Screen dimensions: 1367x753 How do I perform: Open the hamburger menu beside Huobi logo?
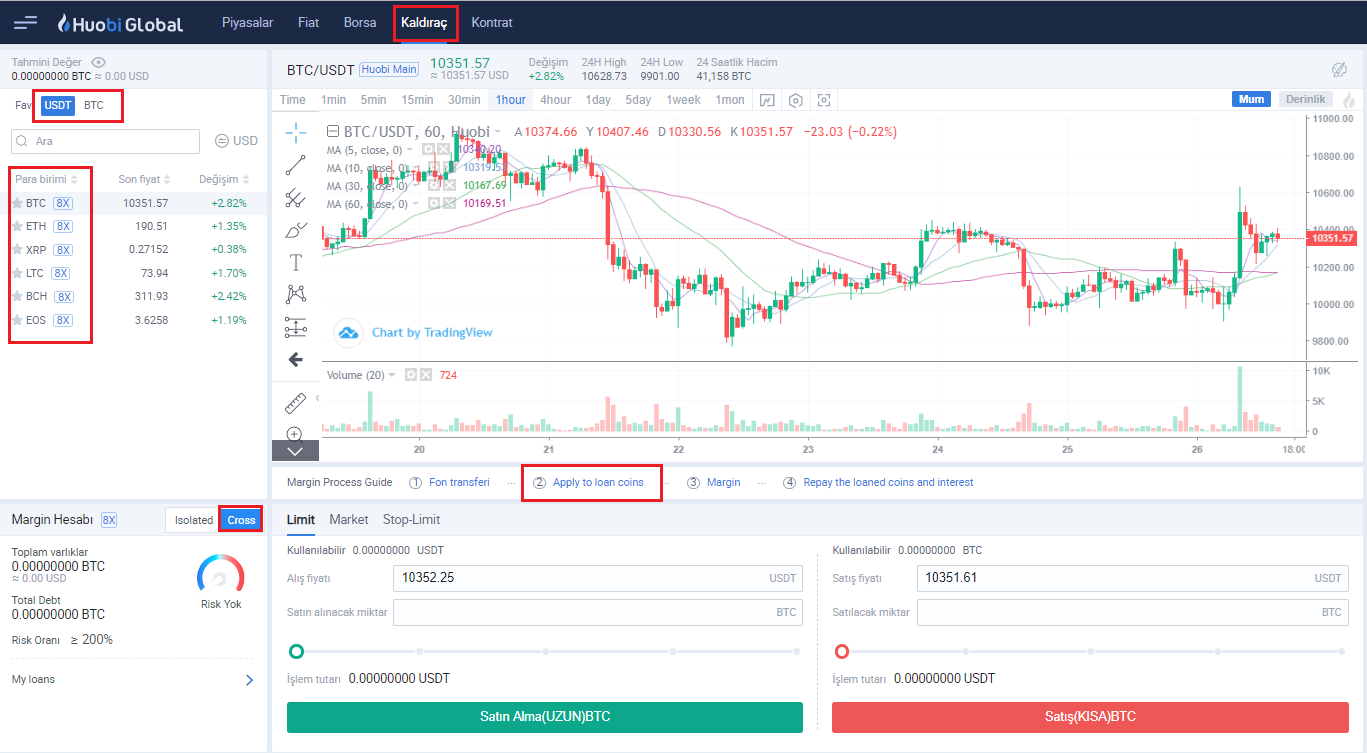click(x=26, y=22)
